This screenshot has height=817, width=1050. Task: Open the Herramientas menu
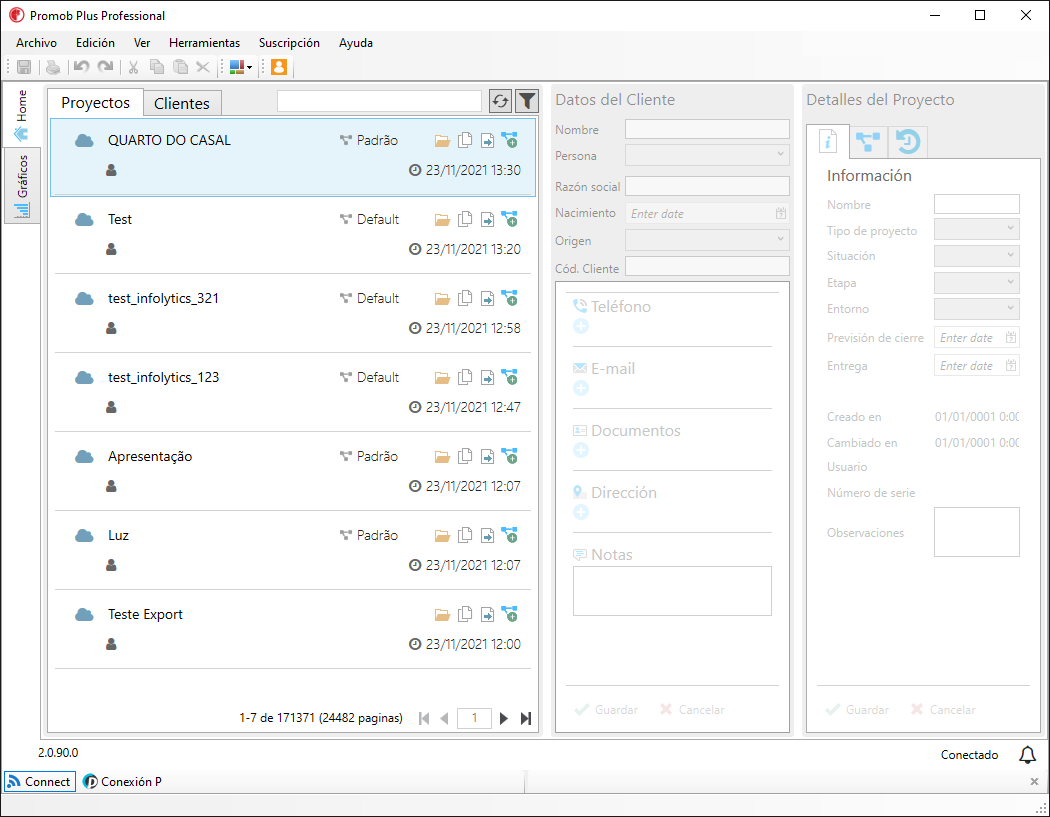pyautogui.click(x=204, y=43)
